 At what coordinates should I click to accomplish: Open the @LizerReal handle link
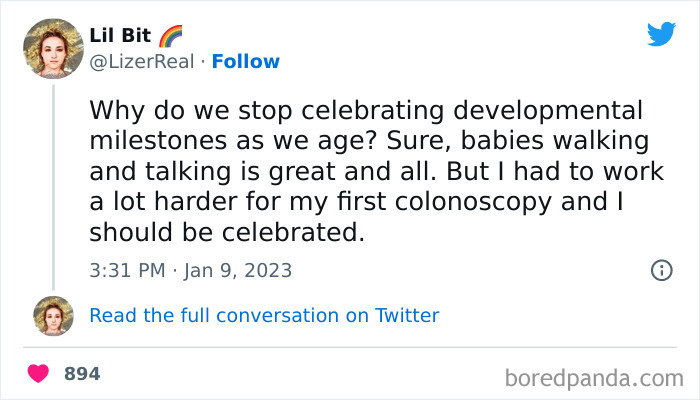tap(140, 62)
